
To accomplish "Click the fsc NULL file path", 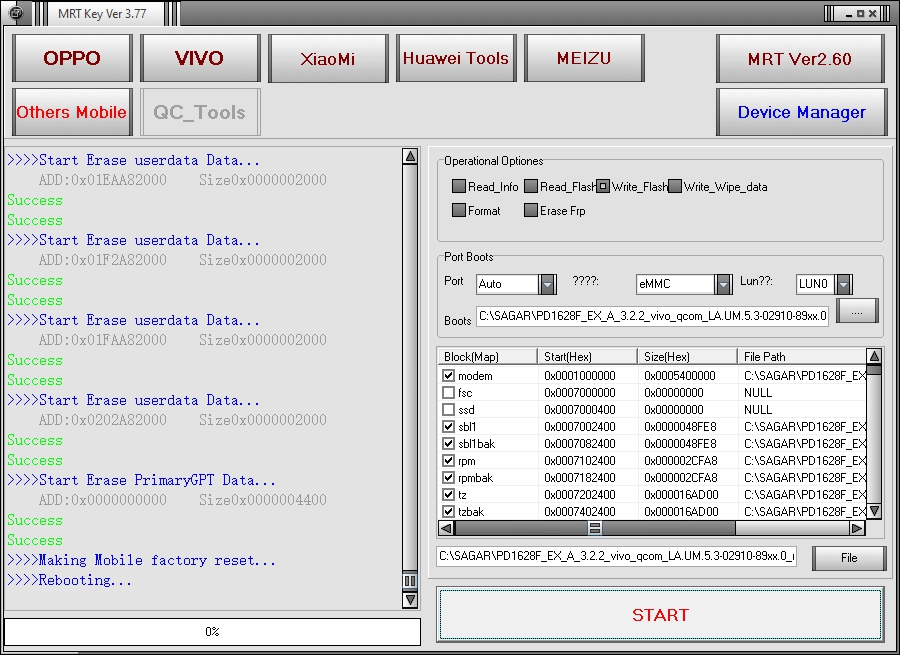I will click(758, 393).
